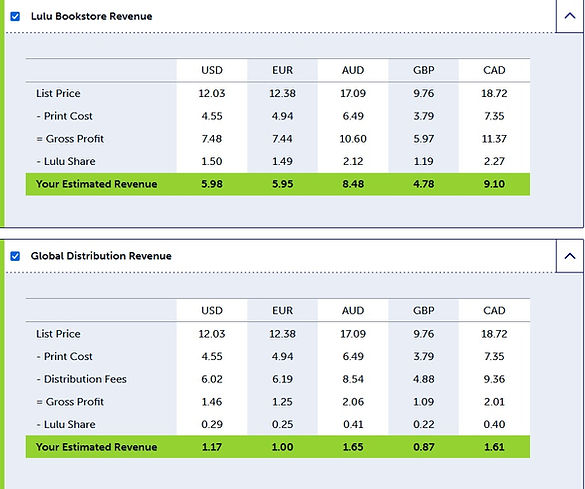Click Global Distribution Lulu Share value 0.41
Image resolution: width=585 pixels, height=489 pixels.
pos(353,424)
